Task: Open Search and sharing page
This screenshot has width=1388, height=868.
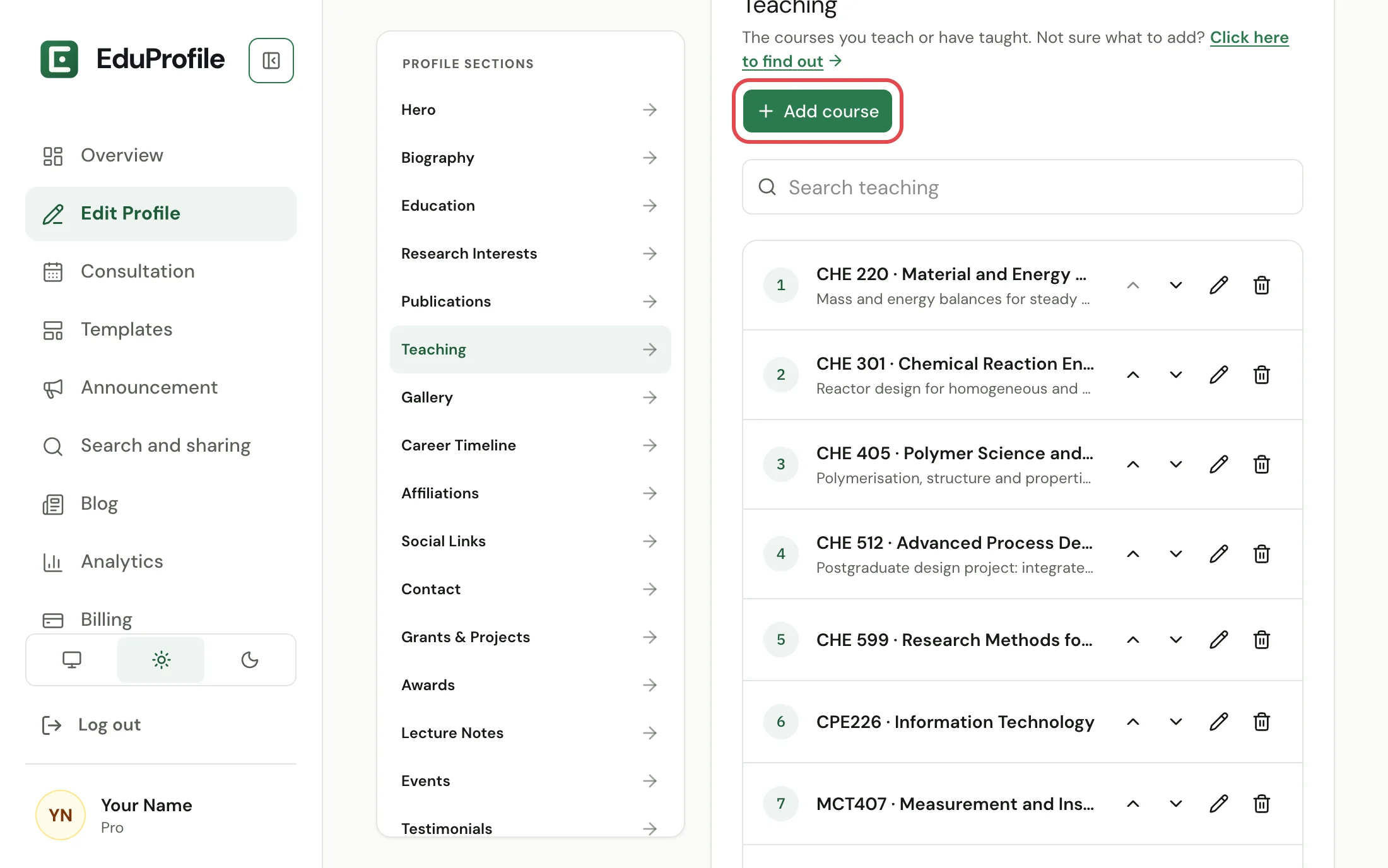Action: click(161, 445)
